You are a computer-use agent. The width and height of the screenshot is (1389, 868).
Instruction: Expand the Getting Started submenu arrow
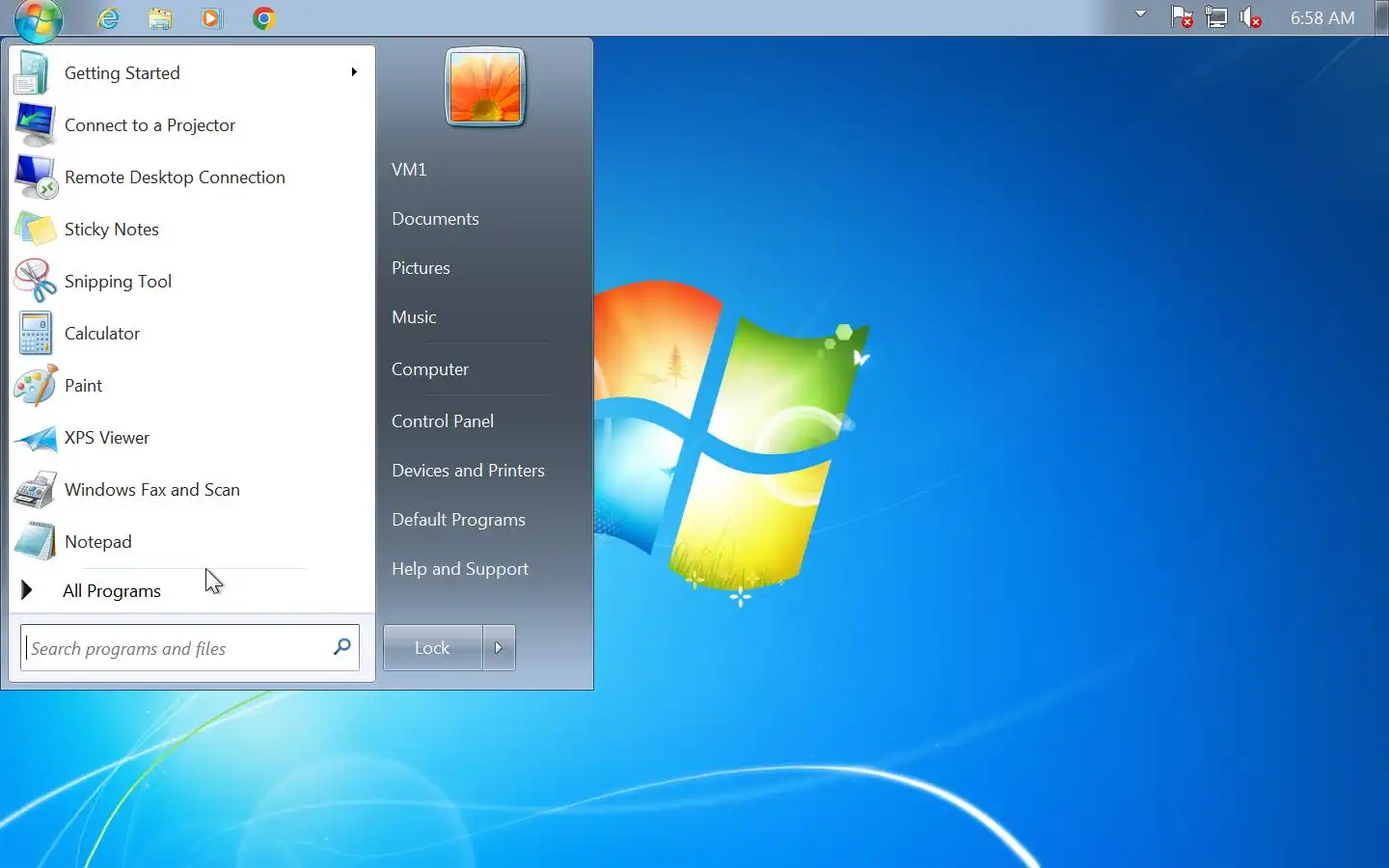point(354,72)
